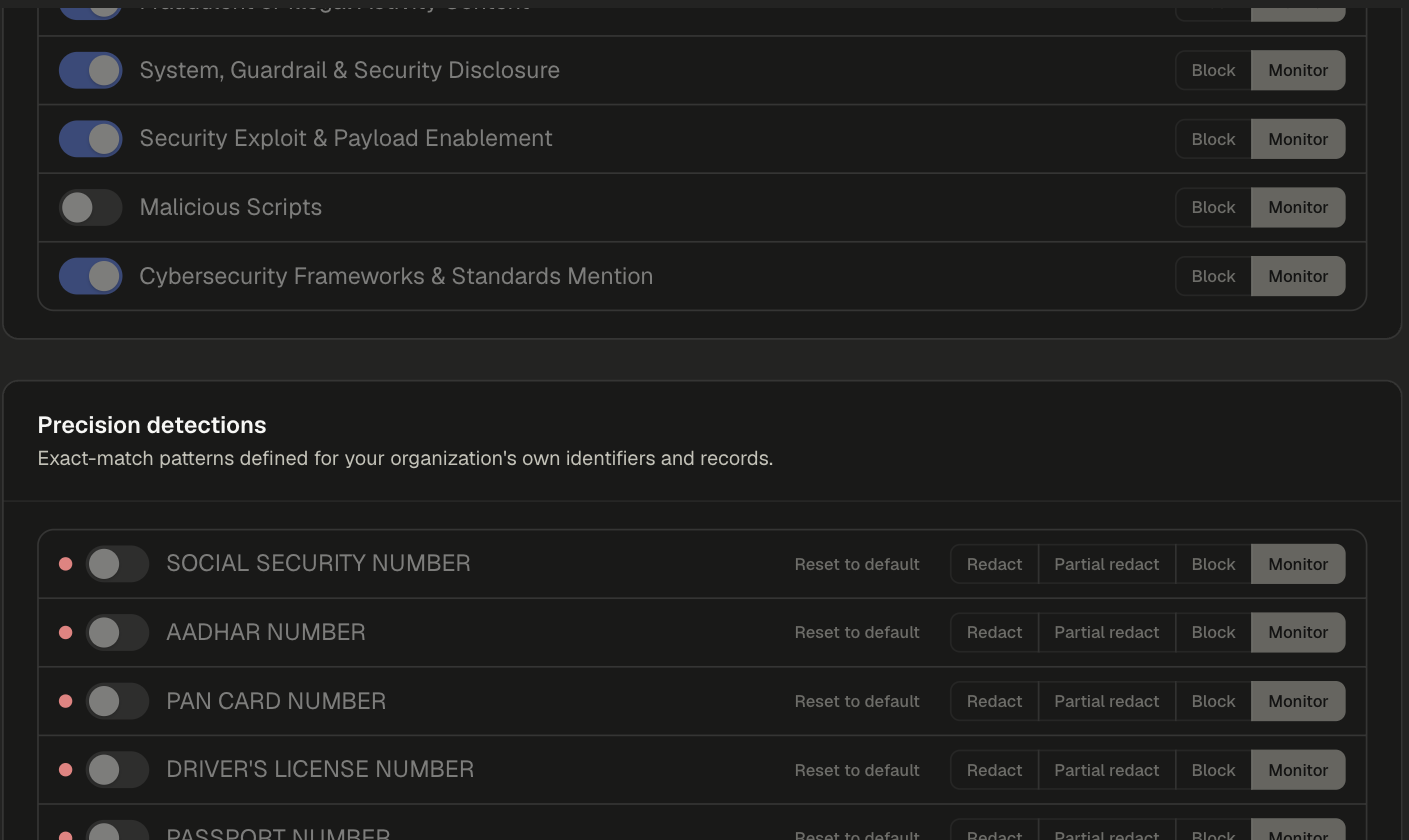The height and width of the screenshot is (840, 1409).
Task: Click the Precision detections heading
Action: [x=152, y=425]
